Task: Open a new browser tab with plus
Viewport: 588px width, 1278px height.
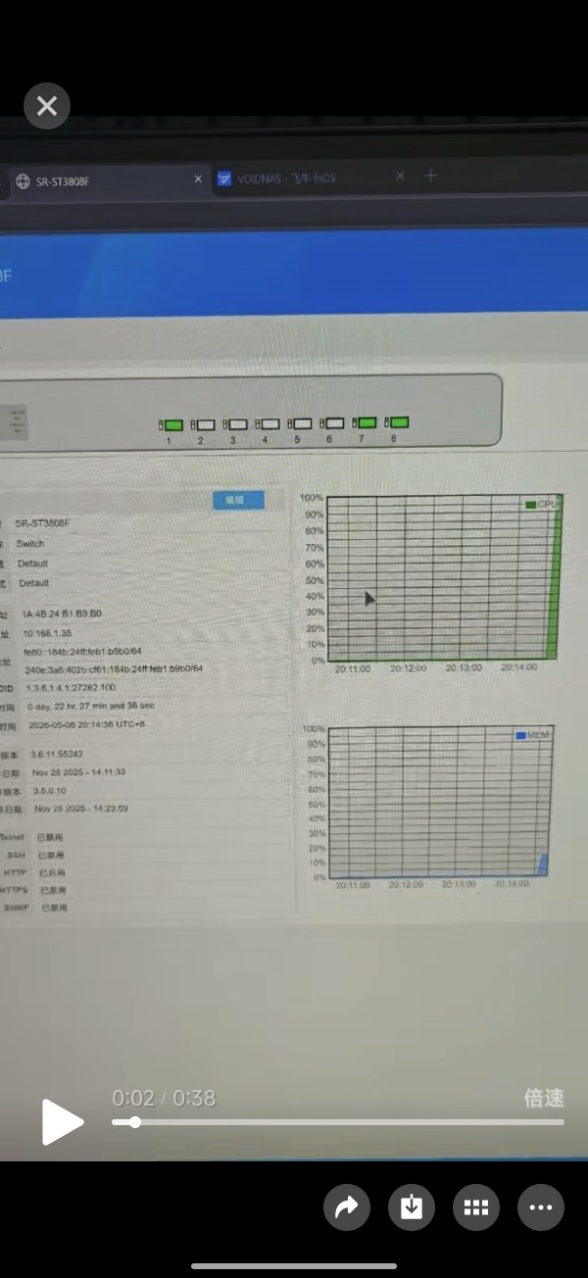Action: 431,176
